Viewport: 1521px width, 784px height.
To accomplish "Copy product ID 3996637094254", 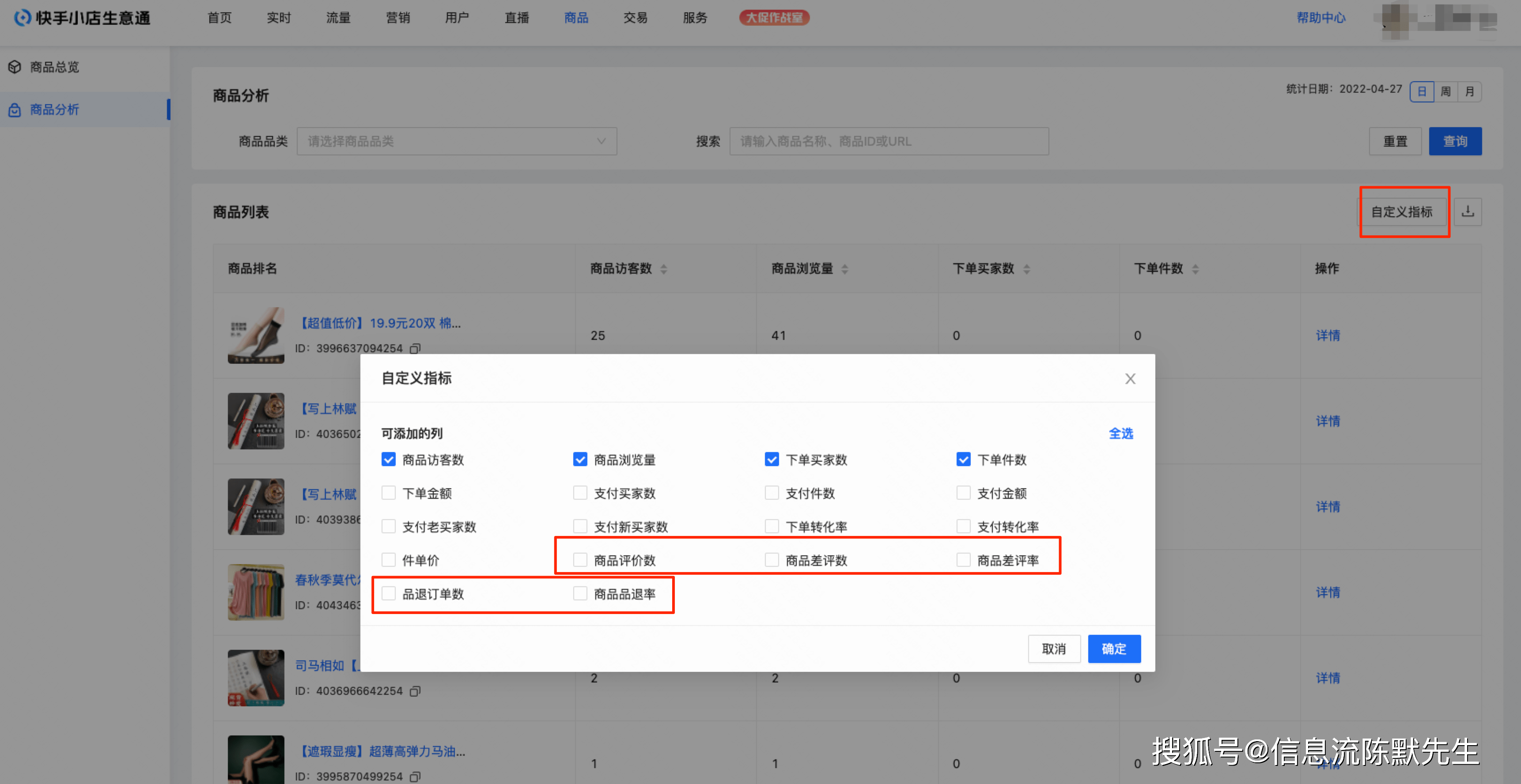I will click(x=416, y=348).
